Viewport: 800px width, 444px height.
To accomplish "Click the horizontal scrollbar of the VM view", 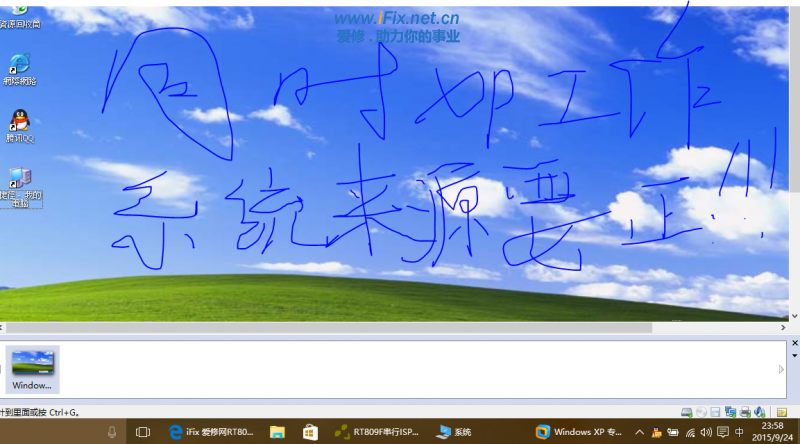I will coord(329,328).
